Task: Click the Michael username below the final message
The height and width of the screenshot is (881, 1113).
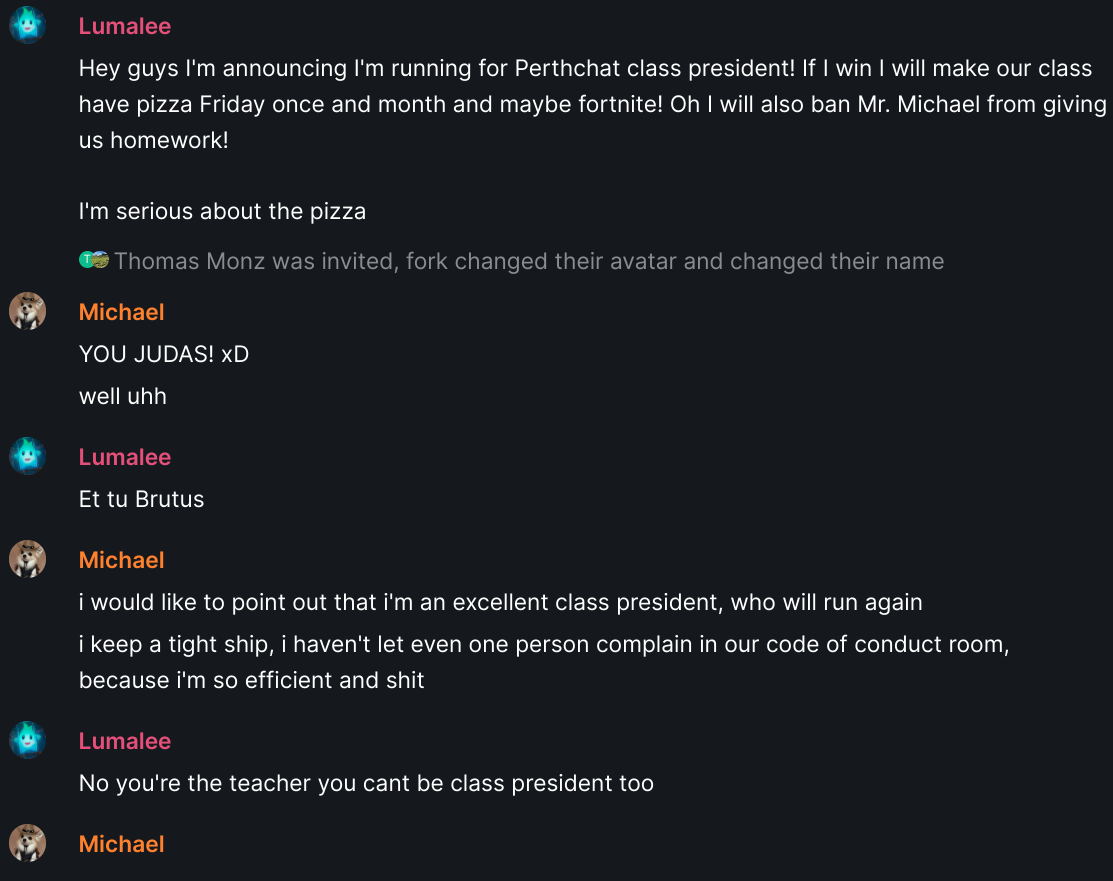Action: click(x=121, y=844)
